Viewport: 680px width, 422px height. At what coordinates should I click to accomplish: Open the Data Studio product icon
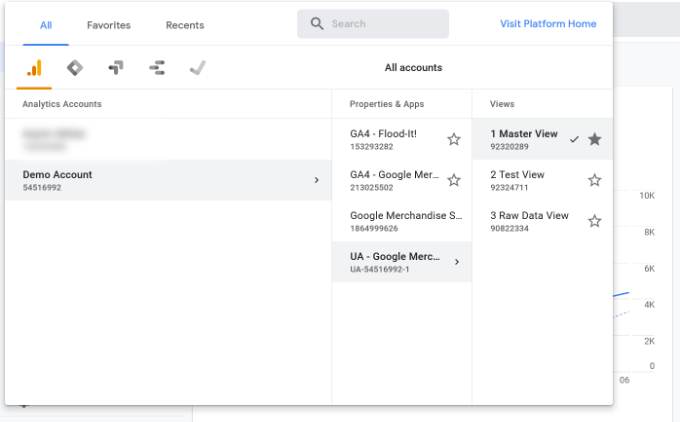[157, 68]
